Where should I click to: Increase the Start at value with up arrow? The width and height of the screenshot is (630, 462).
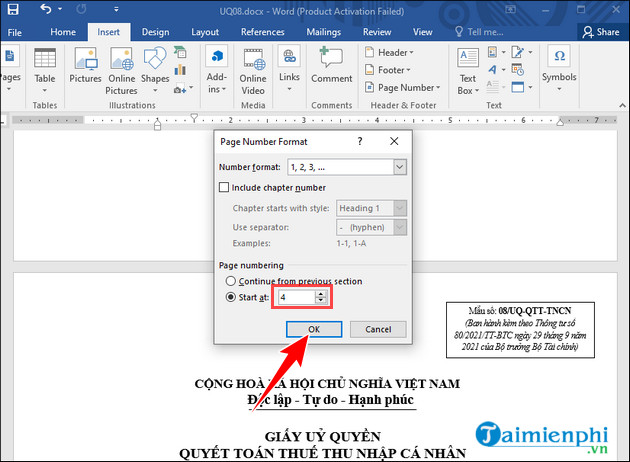pos(321,294)
